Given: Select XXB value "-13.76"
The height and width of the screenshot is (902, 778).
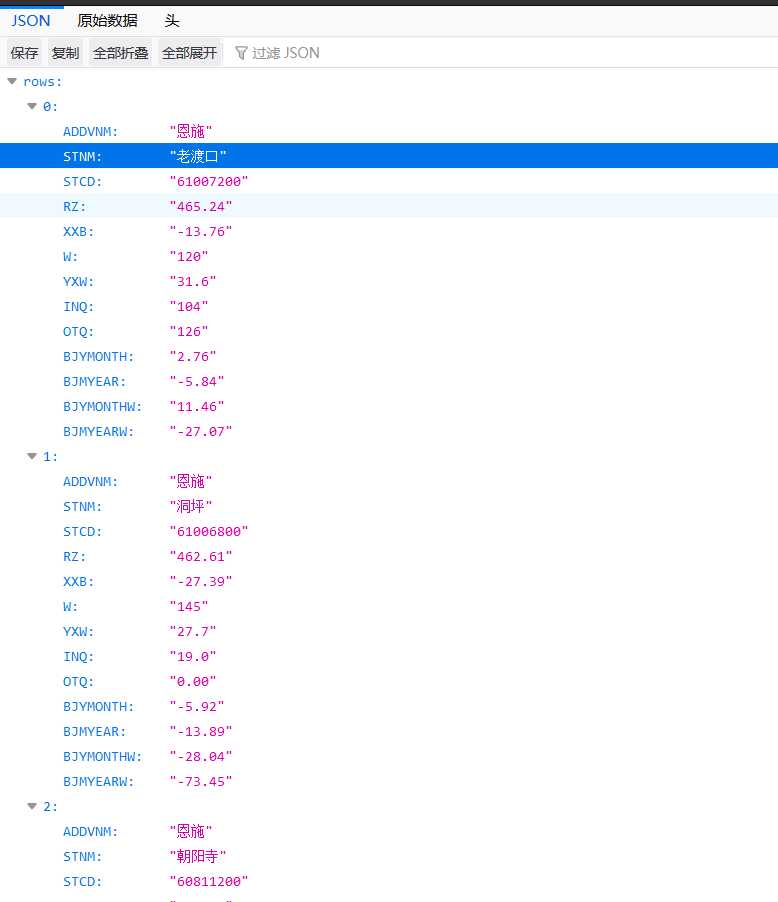Looking at the screenshot, I should pyautogui.click(x=200, y=231).
